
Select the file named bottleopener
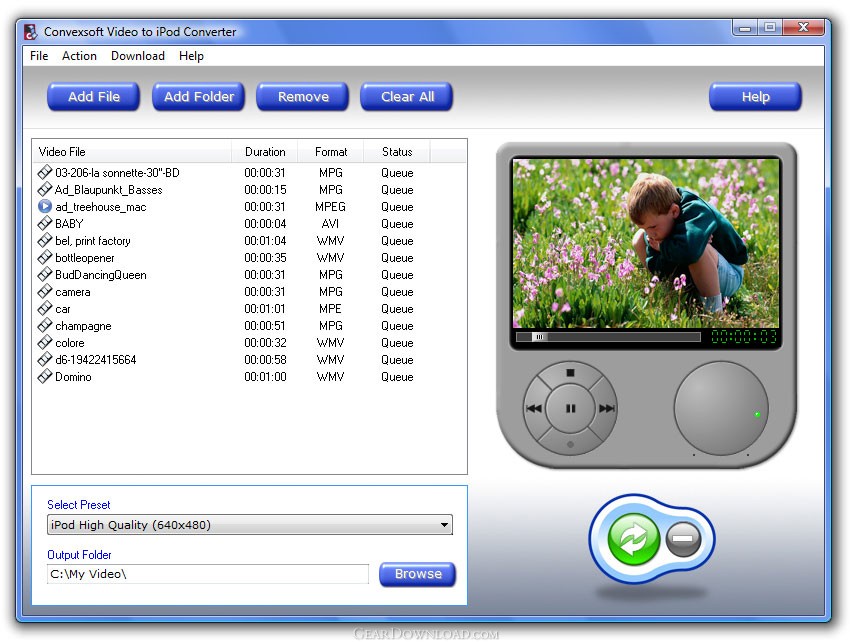(x=85, y=258)
